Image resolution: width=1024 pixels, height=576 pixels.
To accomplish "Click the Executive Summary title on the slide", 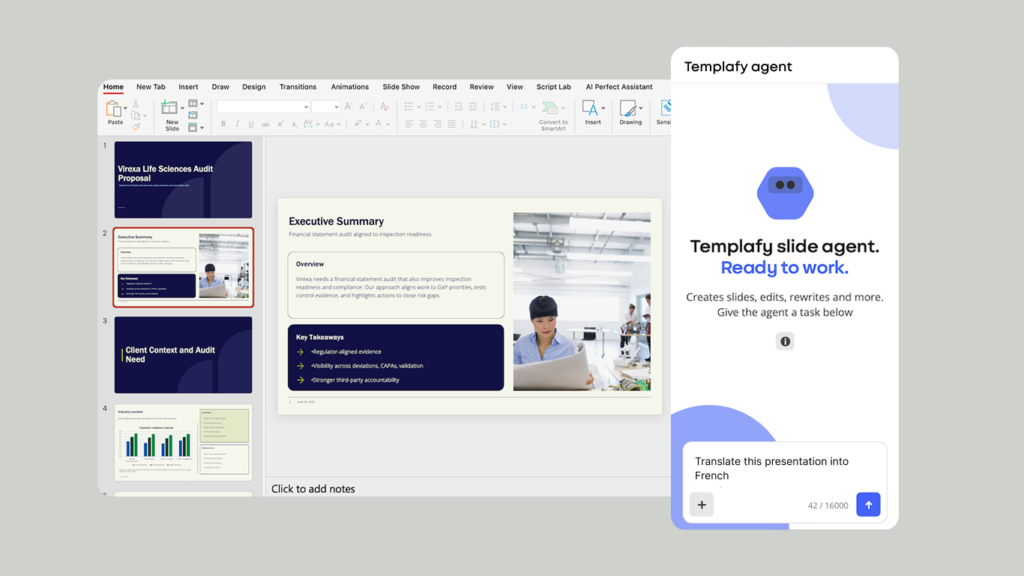I will pyautogui.click(x=336, y=221).
